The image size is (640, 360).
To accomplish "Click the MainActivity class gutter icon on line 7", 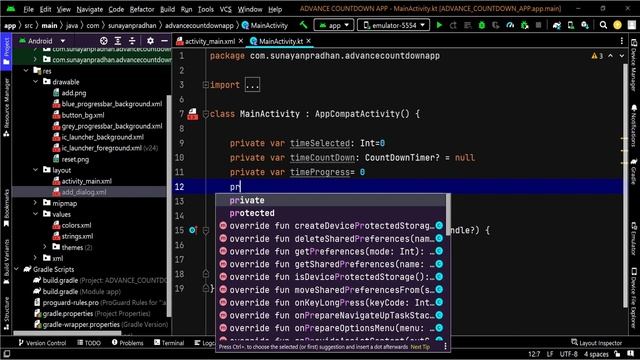I will (192, 114).
